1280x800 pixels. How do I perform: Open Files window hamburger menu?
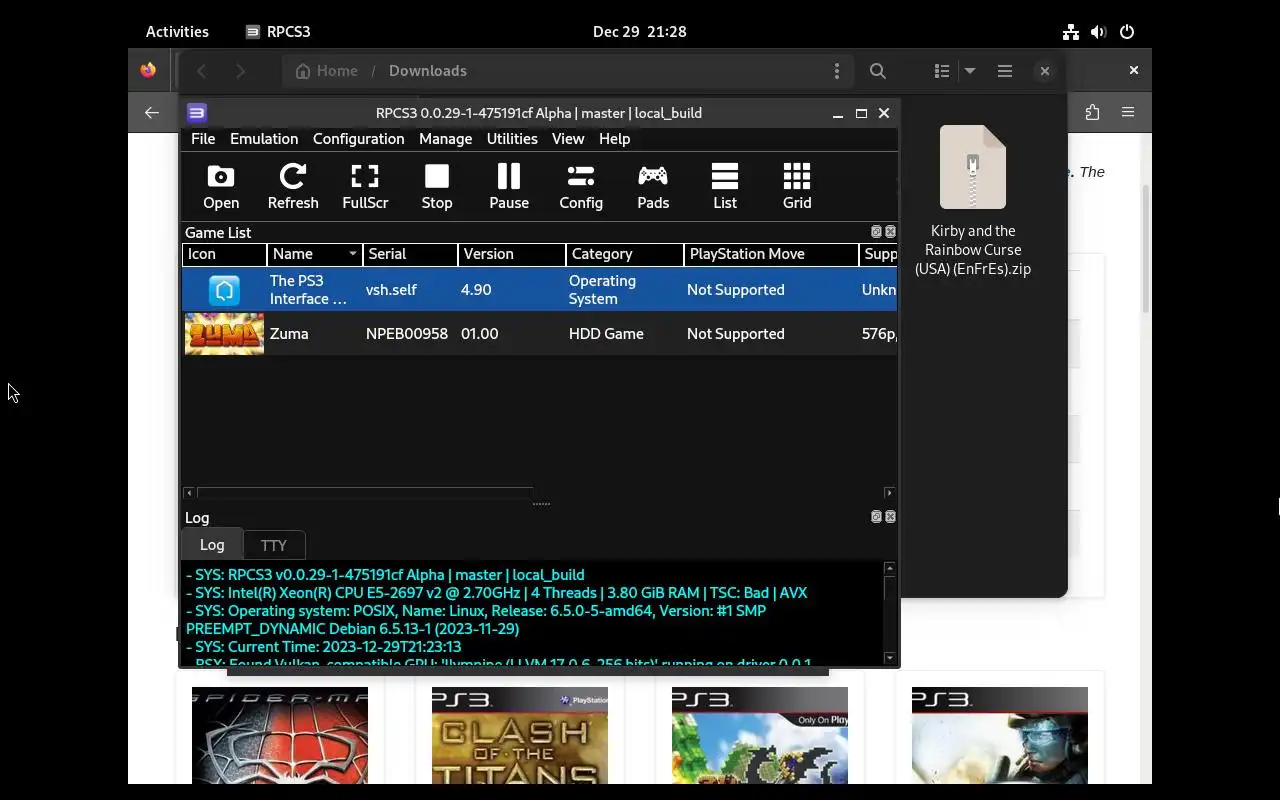click(x=1005, y=71)
